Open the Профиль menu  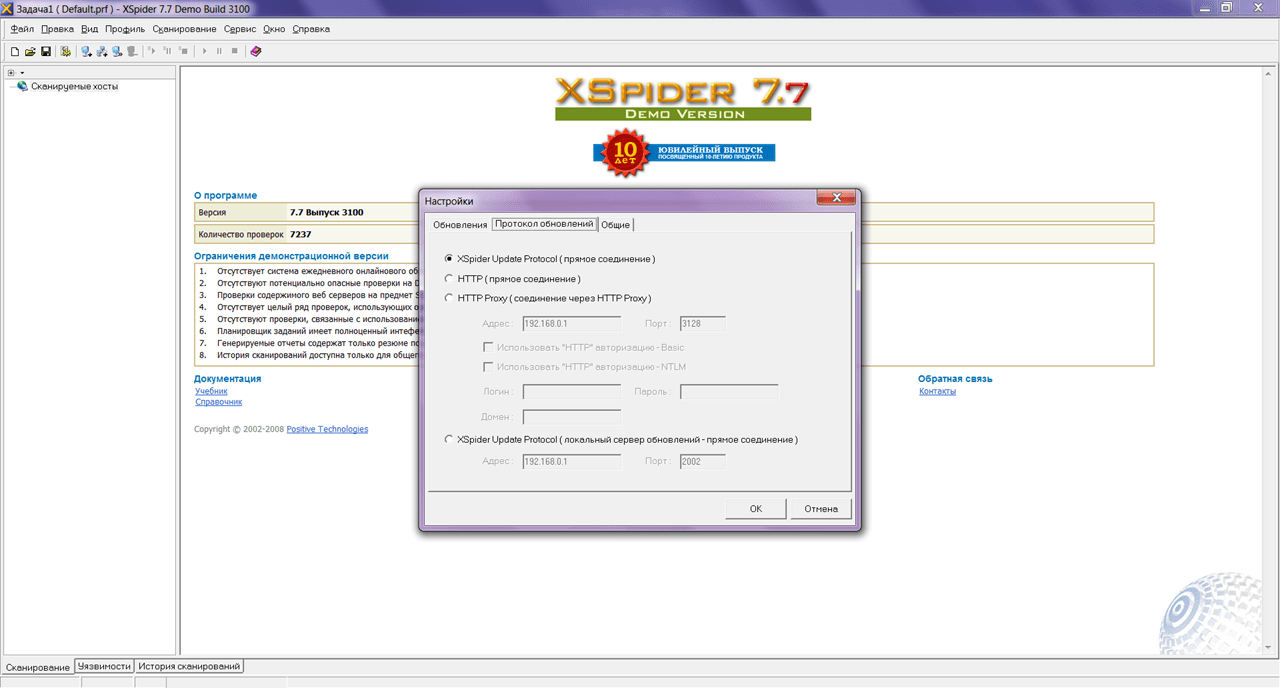[x=125, y=29]
